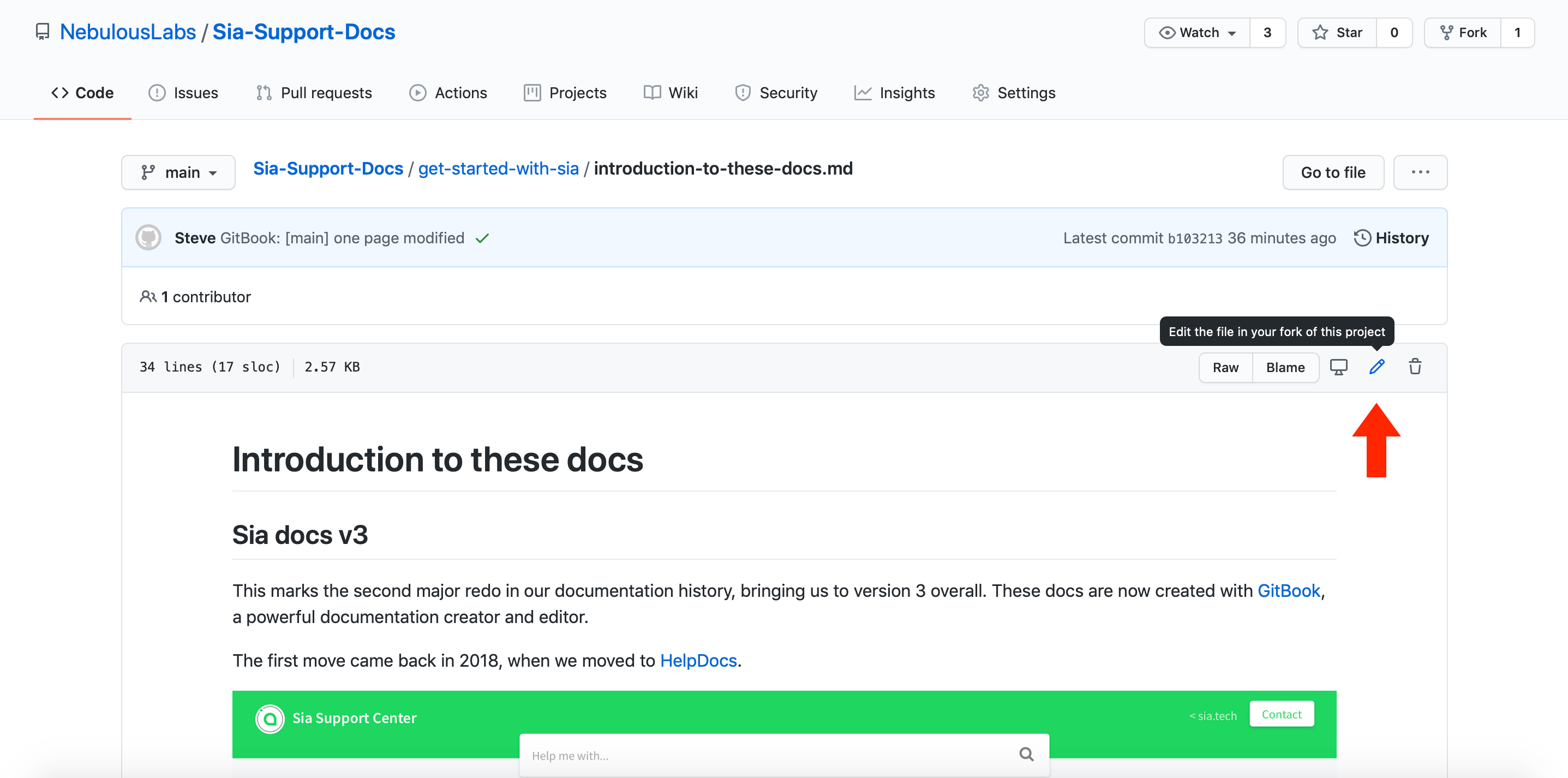Image resolution: width=1568 pixels, height=778 pixels.
Task: Open the 1 contributor link
Action: pyautogui.click(x=206, y=296)
